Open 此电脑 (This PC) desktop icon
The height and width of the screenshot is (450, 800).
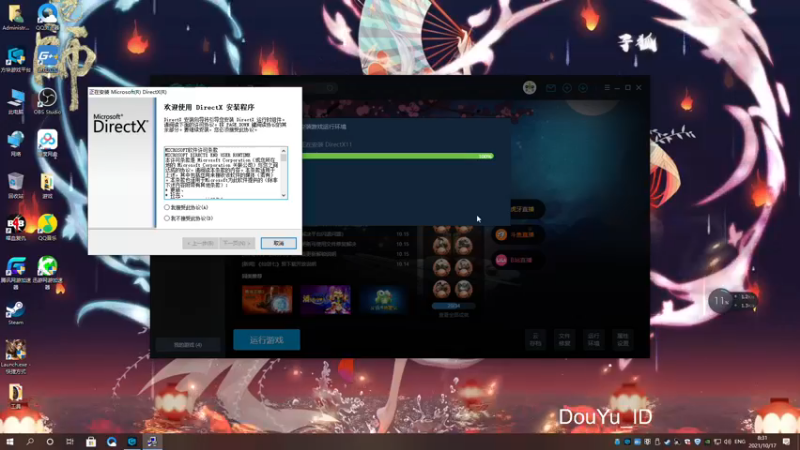tap(15, 101)
